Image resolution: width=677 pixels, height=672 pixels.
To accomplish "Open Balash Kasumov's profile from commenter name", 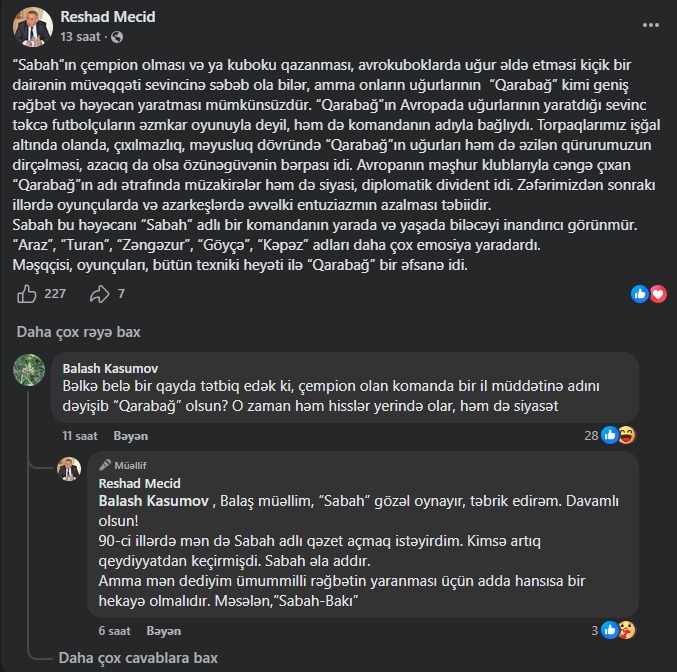I will [x=110, y=367].
